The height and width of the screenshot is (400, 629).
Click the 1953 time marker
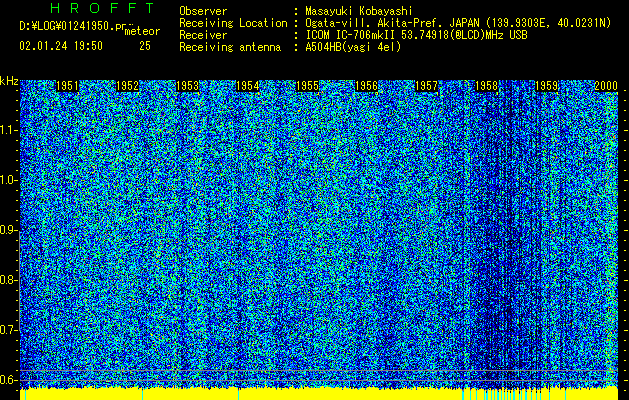(x=187, y=86)
